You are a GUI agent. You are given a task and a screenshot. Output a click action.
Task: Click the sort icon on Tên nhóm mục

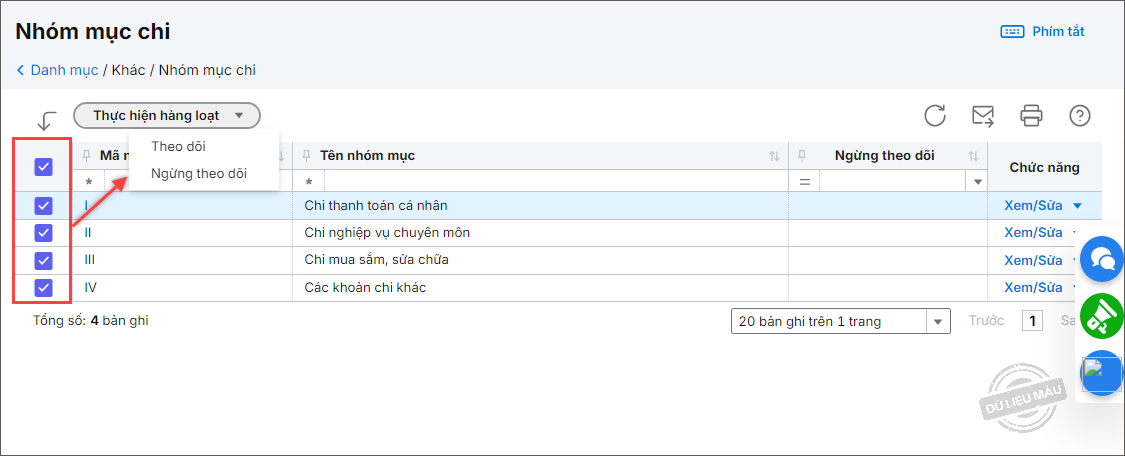[x=774, y=157]
